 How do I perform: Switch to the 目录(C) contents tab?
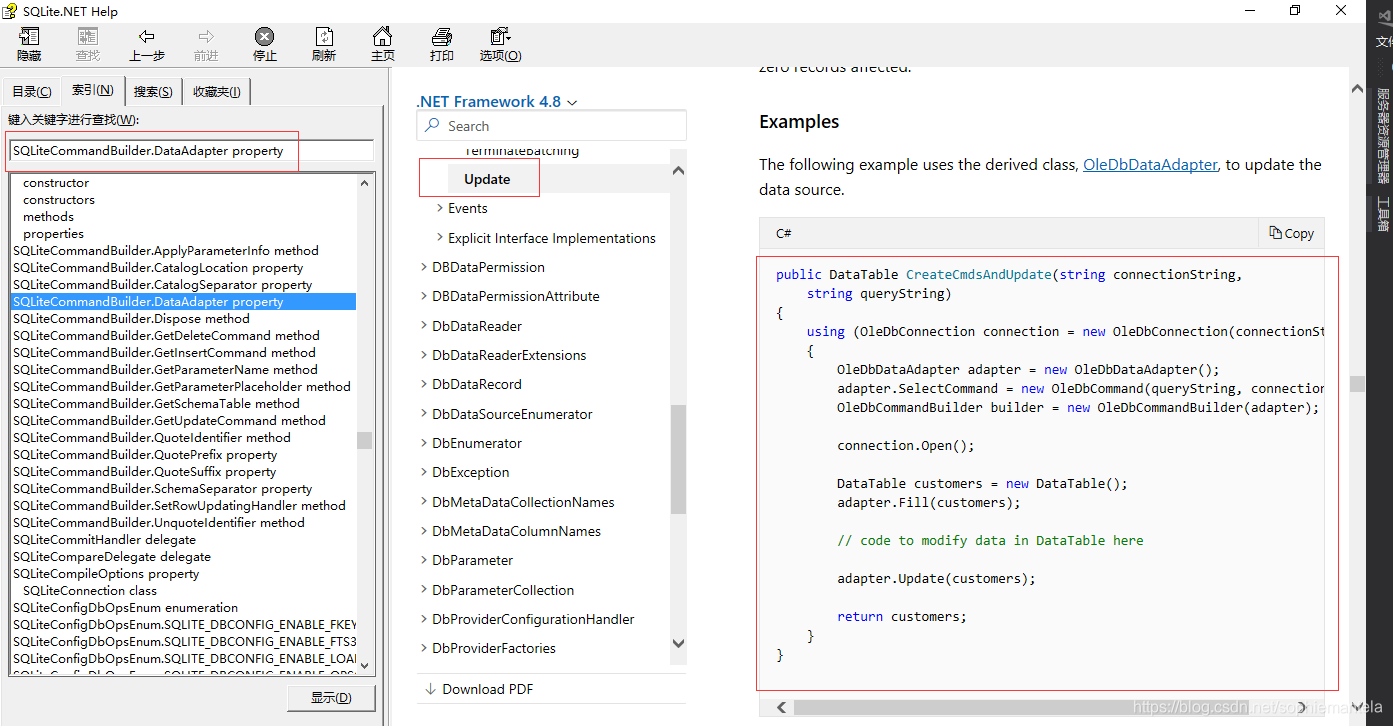32,91
